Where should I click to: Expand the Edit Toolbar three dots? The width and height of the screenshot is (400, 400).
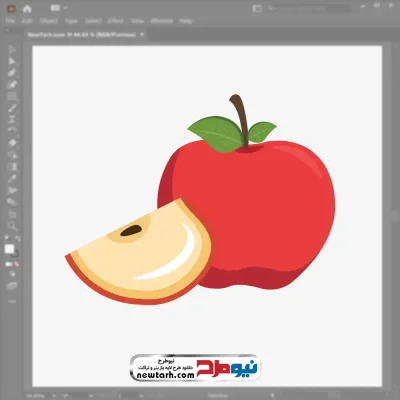[12, 302]
